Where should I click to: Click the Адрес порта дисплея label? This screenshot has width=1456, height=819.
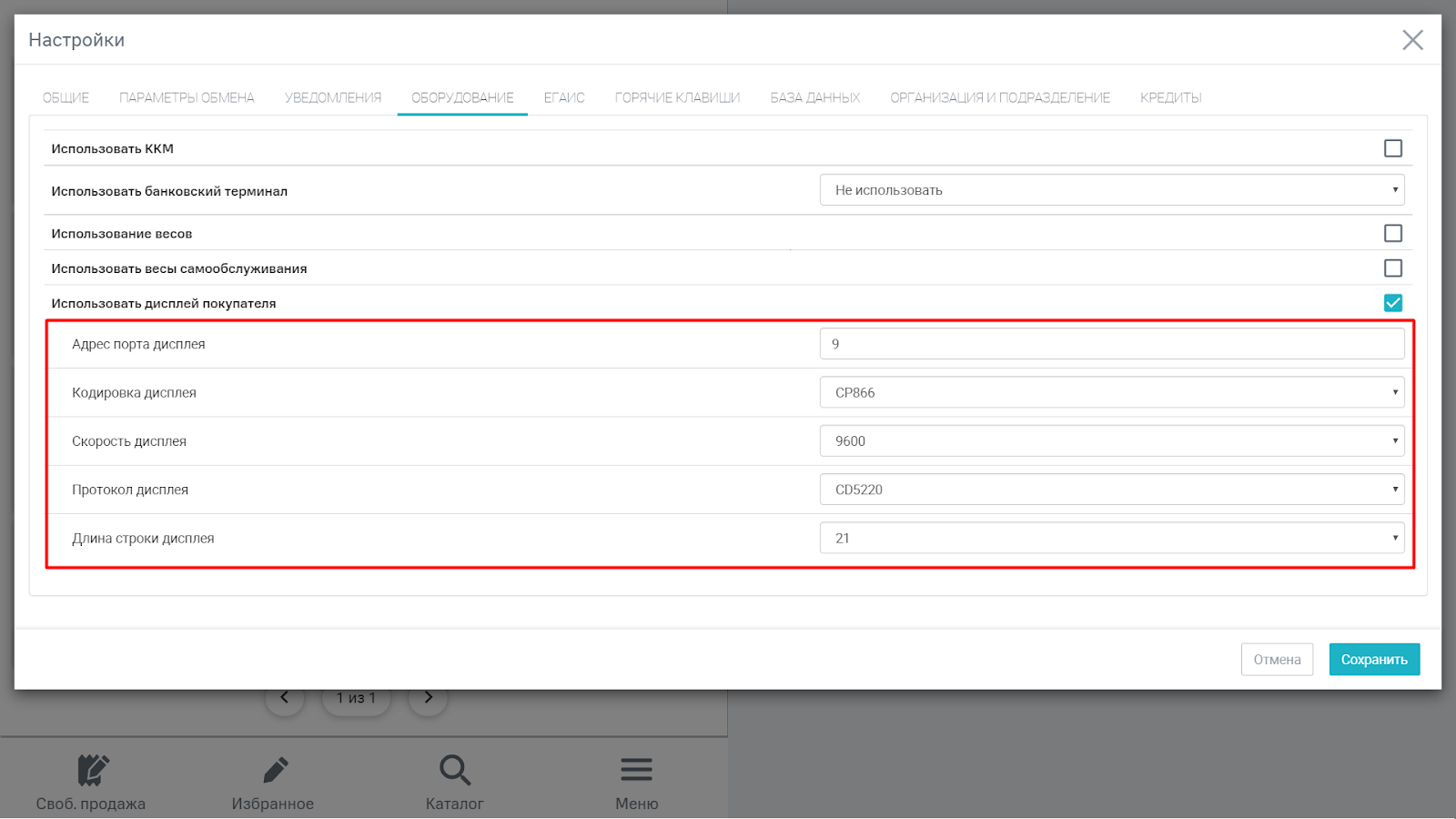(138, 344)
